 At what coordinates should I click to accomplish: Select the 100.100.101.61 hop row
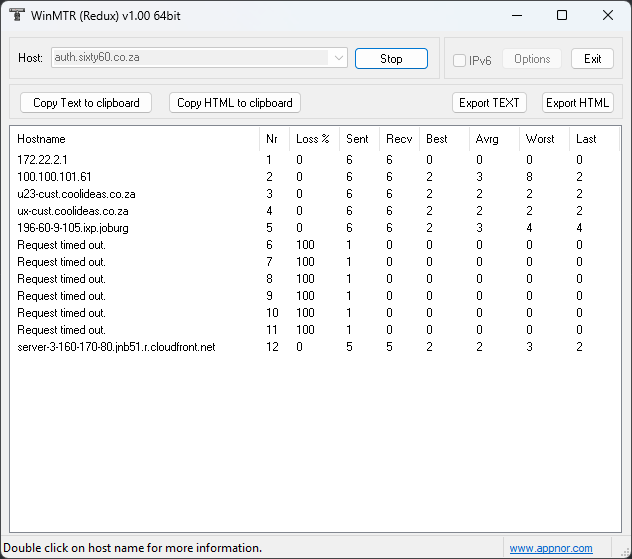(x=315, y=177)
